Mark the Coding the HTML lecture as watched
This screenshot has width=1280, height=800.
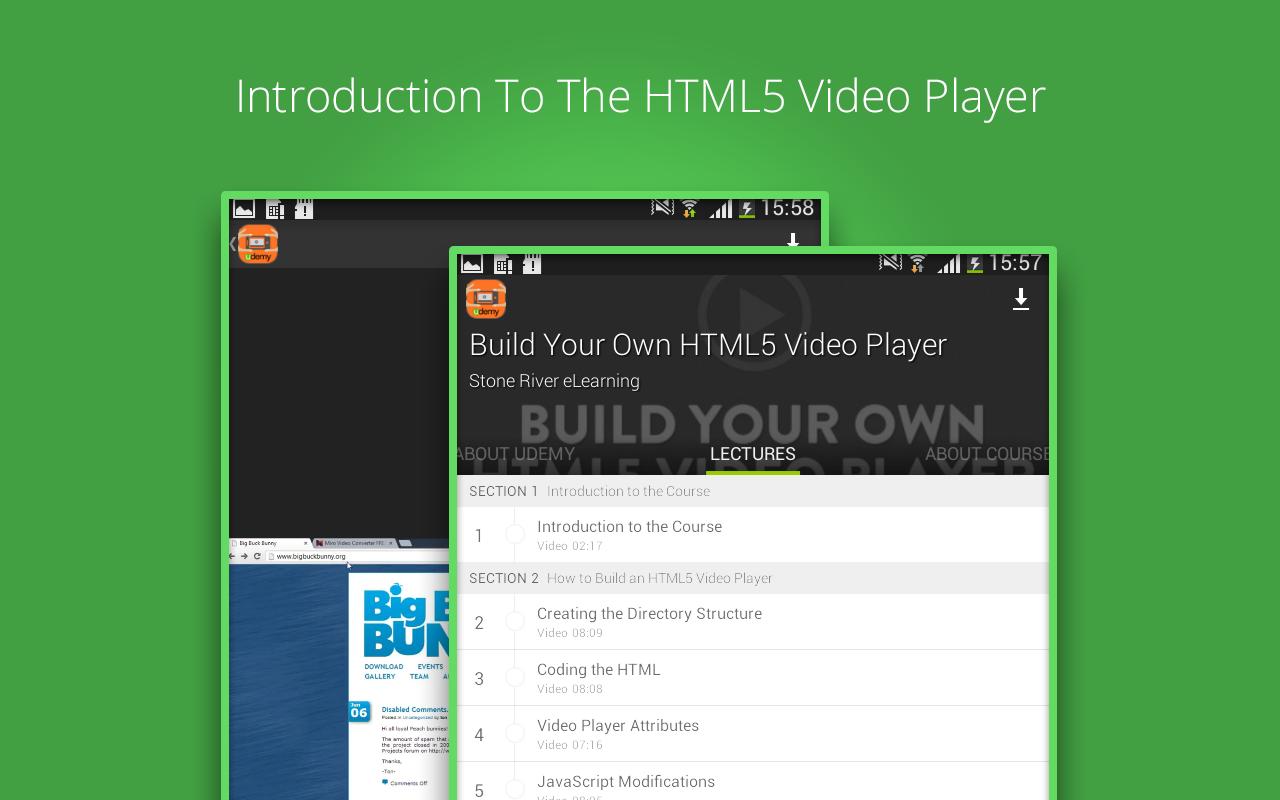[516, 677]
